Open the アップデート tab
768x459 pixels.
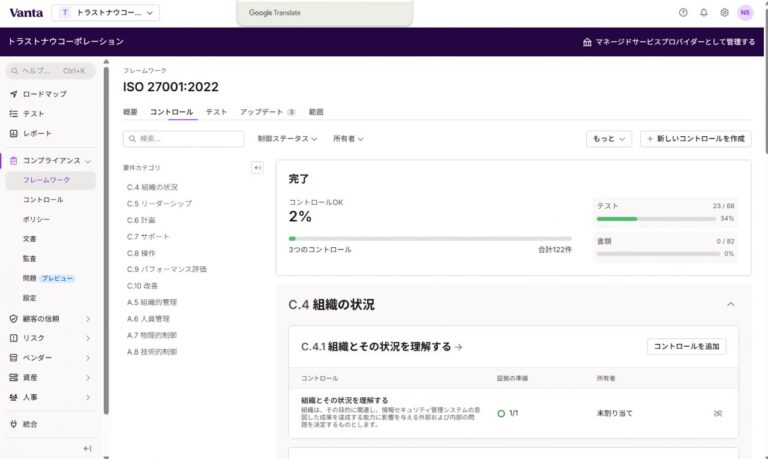click(267, 112)
